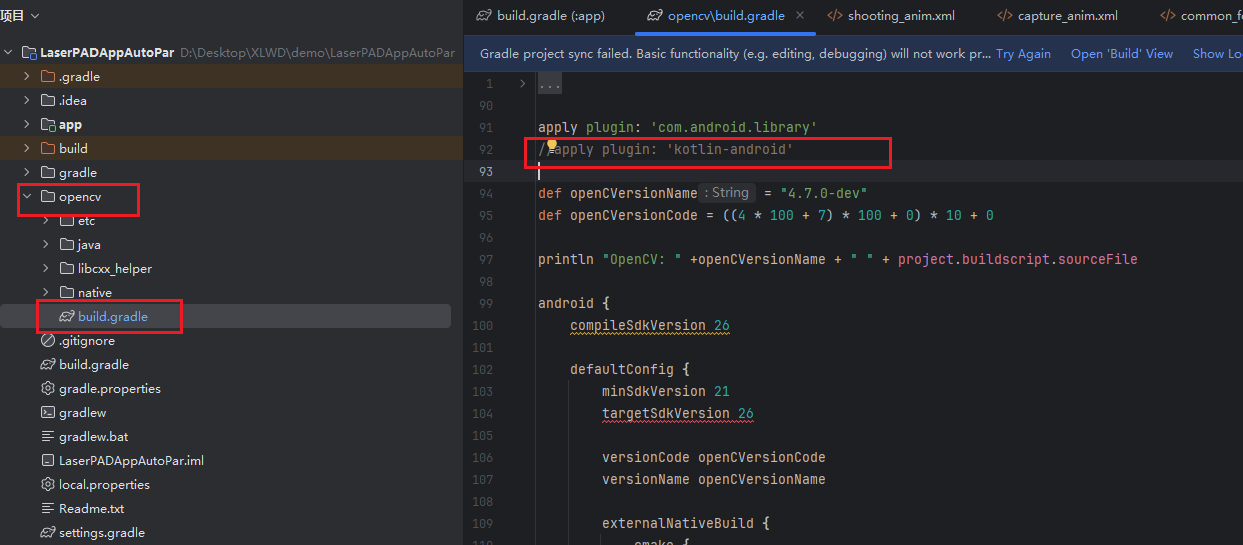Click the yellow lightbulb quick-fix icon
The image size is (1243, 545).
click(551, 146)
